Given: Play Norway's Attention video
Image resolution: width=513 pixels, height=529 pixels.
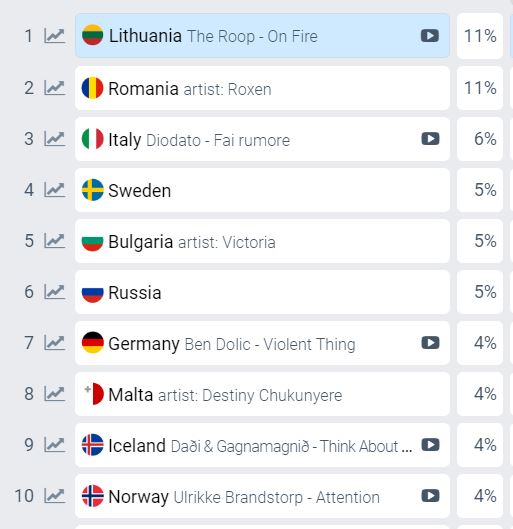Looking at the screenshot, I should (x=430, y=496).
